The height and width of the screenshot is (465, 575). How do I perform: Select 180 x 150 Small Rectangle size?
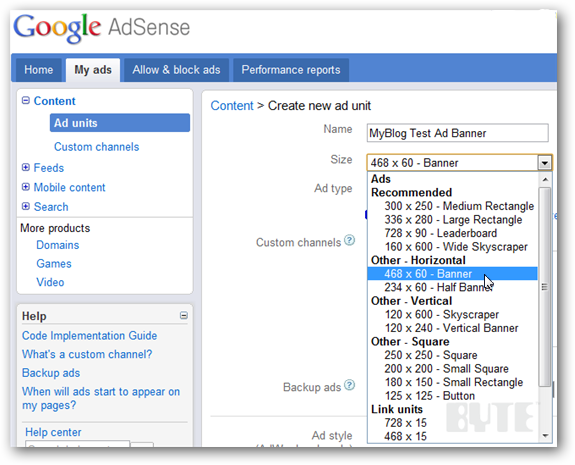[454, 382]
